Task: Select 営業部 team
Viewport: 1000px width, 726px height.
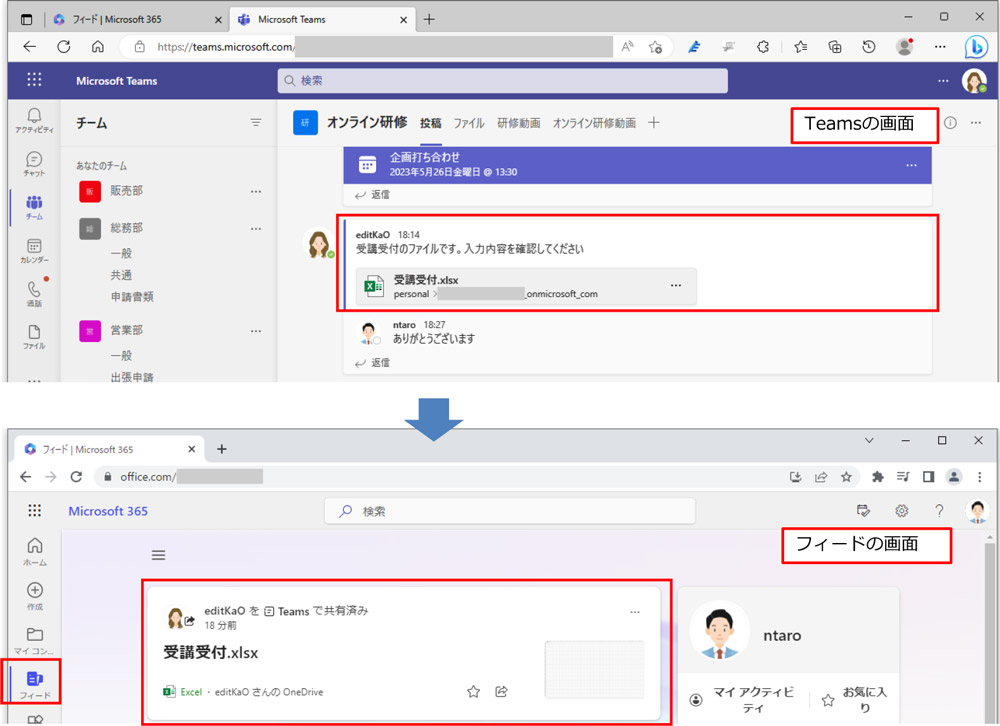Action: coord(126,330)
